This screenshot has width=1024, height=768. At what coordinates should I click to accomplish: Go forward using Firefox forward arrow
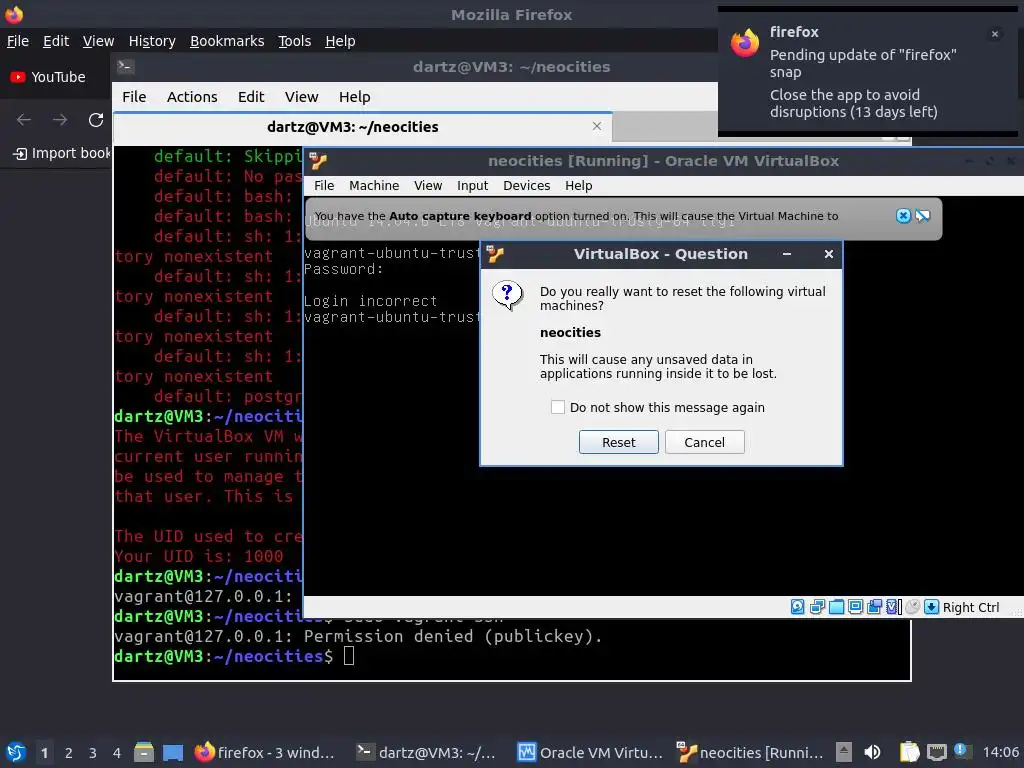pos(60,120)
